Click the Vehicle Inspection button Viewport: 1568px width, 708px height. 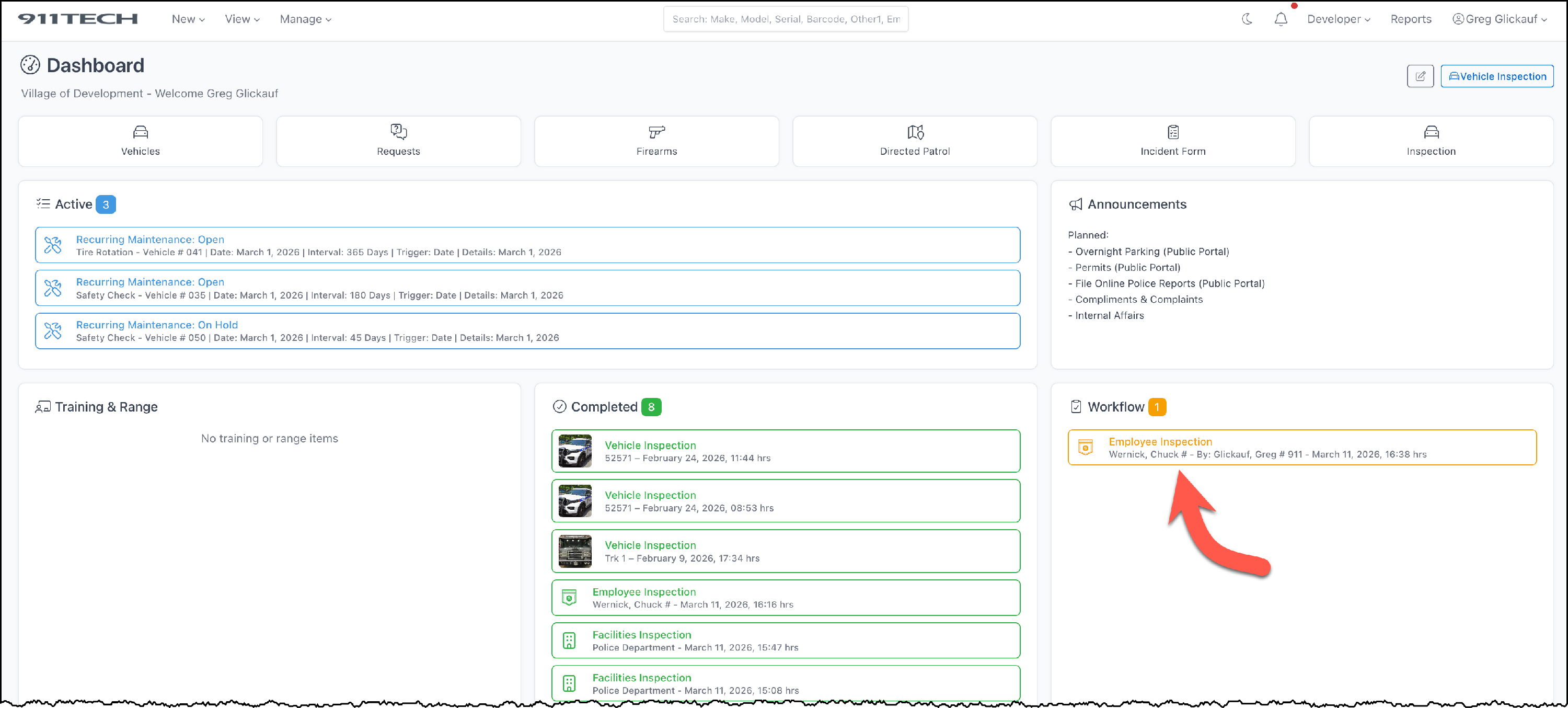click(1496, 76)
